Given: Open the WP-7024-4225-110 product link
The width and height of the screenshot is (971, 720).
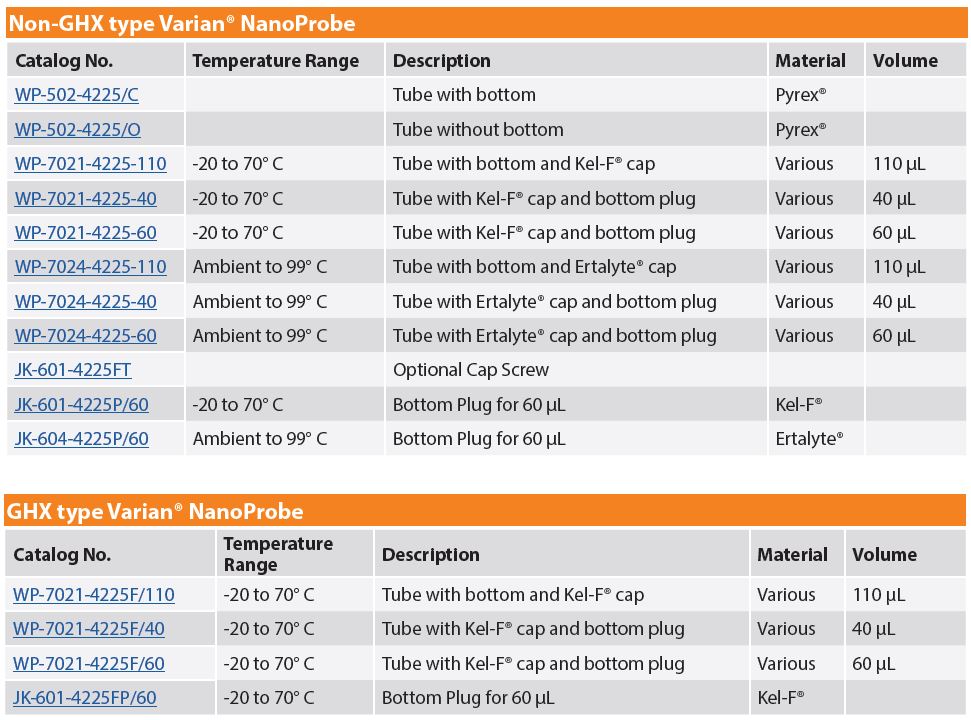Looking at the screenshot, I should 90,267.
